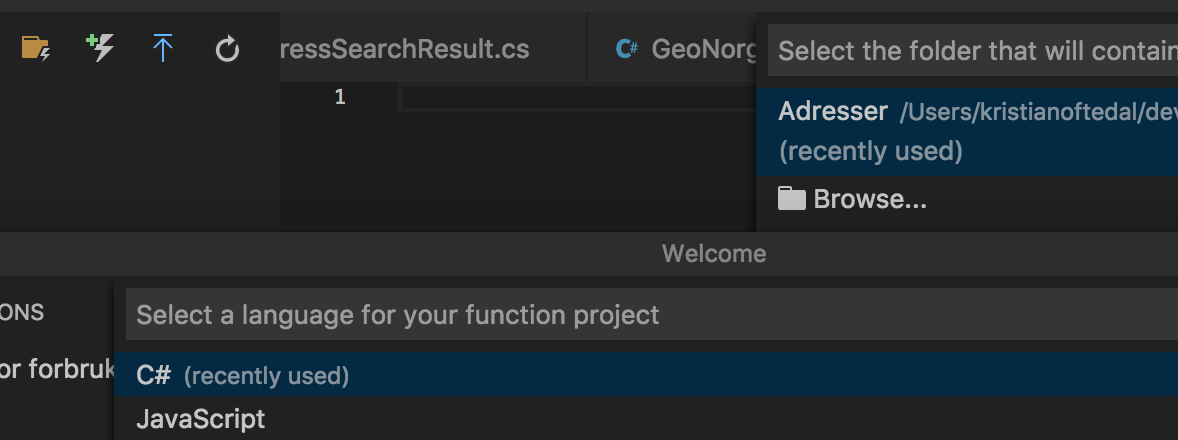The width and height of the screenshot is (1178, 440).
Task: Click the Welcome title label
Action: [x=713, y=254]
